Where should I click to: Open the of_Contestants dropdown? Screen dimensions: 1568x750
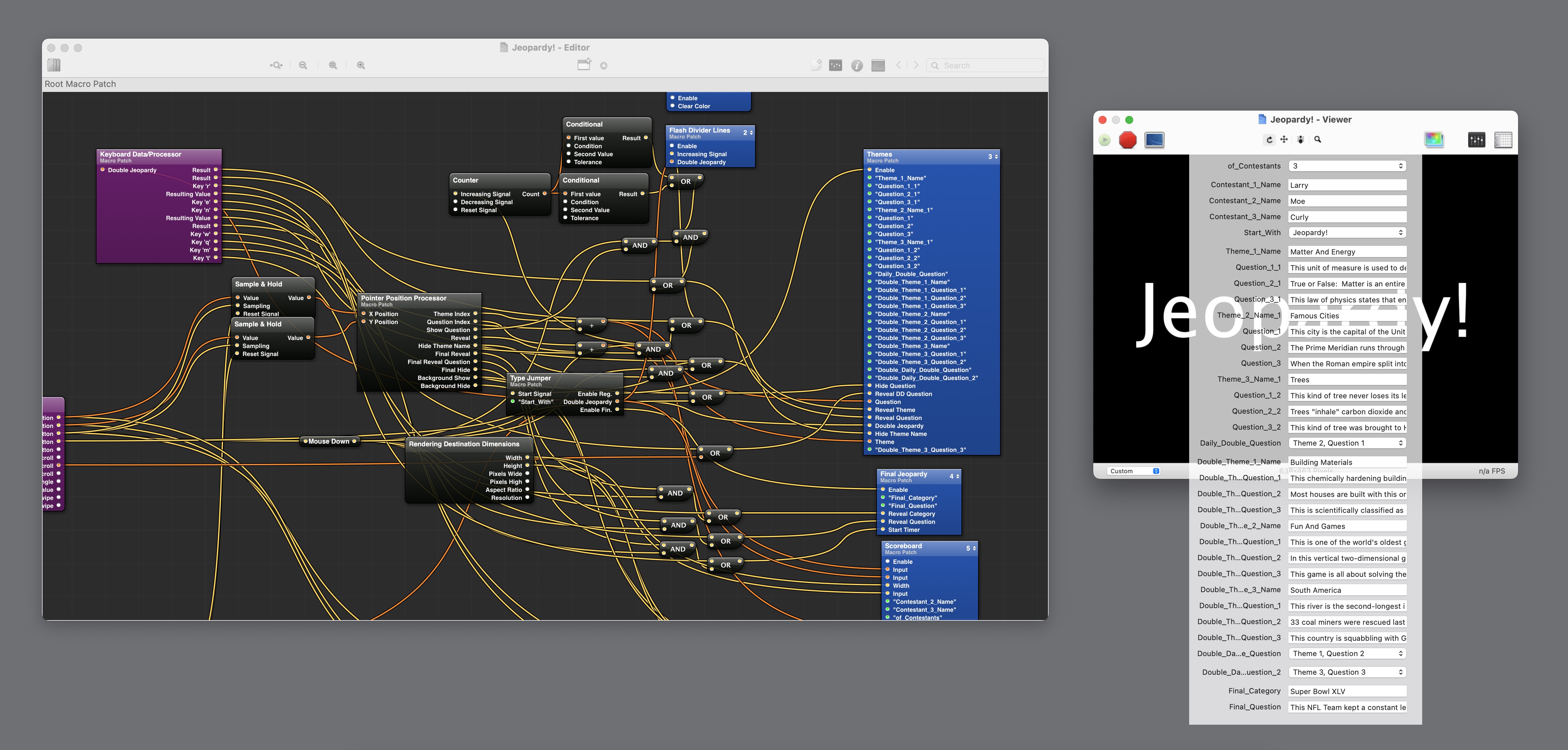coord(1347,166)
